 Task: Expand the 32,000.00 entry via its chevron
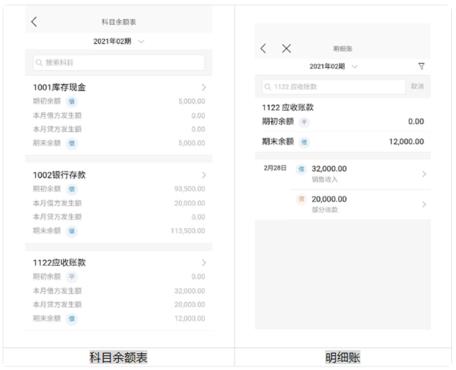coord(424,174)
